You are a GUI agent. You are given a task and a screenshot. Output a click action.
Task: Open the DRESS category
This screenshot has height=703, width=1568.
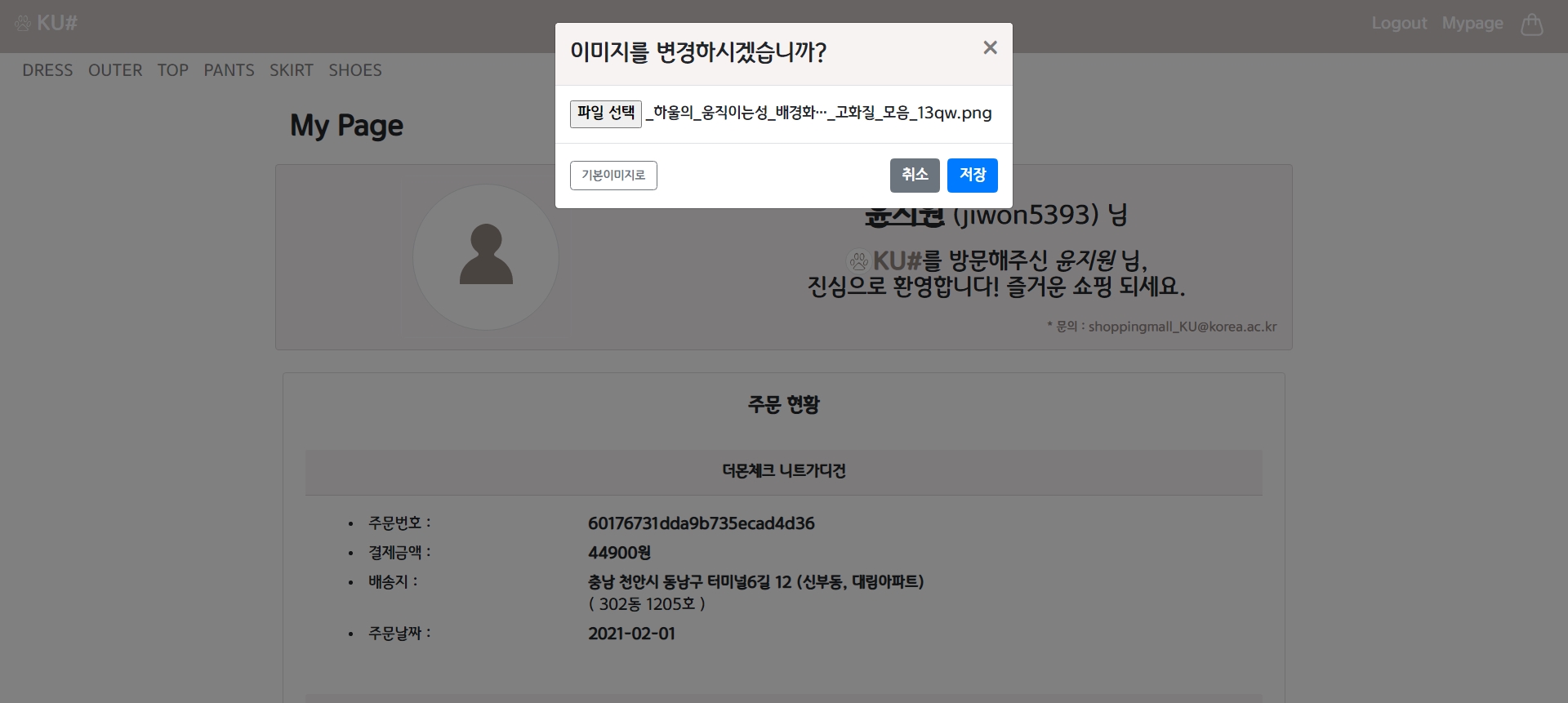[x=47, y=70]
